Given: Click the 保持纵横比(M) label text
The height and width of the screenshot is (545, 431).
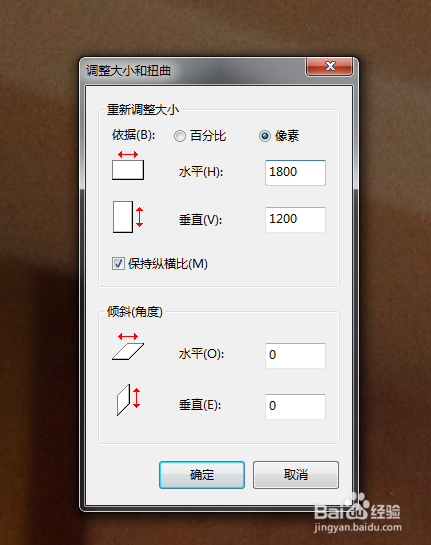Looking at the screenshot, I should point(168,264).
